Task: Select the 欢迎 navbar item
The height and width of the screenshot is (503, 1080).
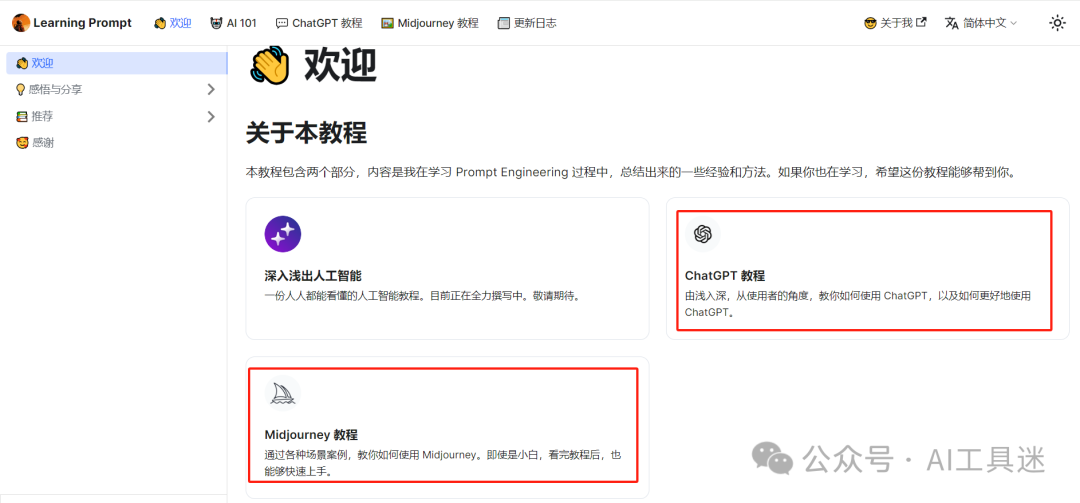Action: point(172,23)
